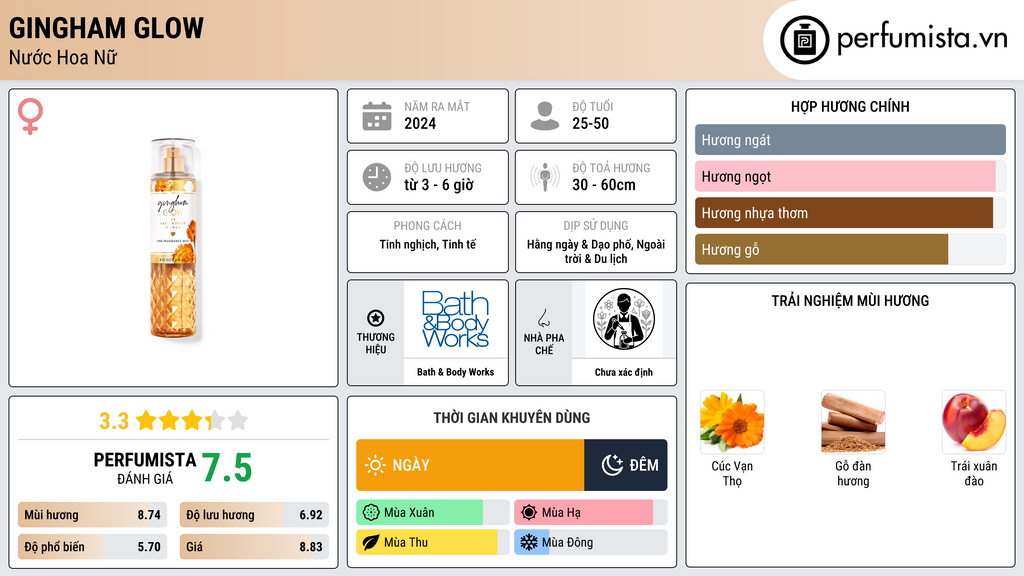
Task: Click the age range value 25-50
Action: [590, 123]
